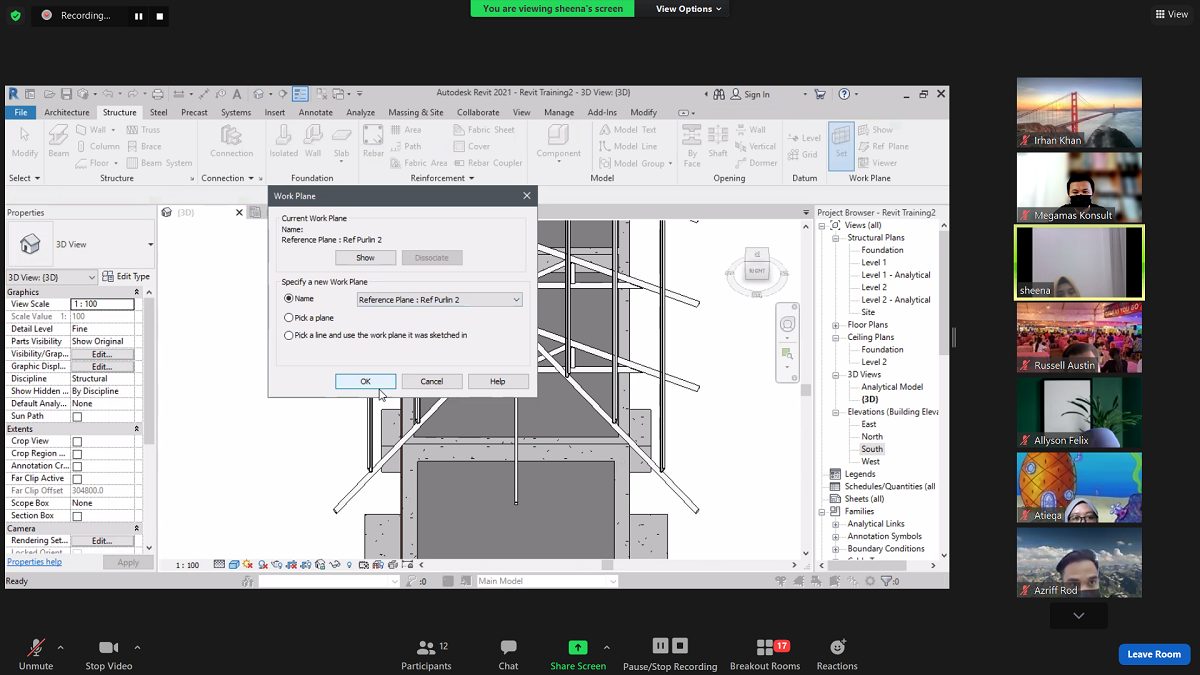The height and width of the screenshot is (675, 1200).
Task: Switch to the Annotate ribbon tab
Action: pyautogui.click(x=316, y=113)
